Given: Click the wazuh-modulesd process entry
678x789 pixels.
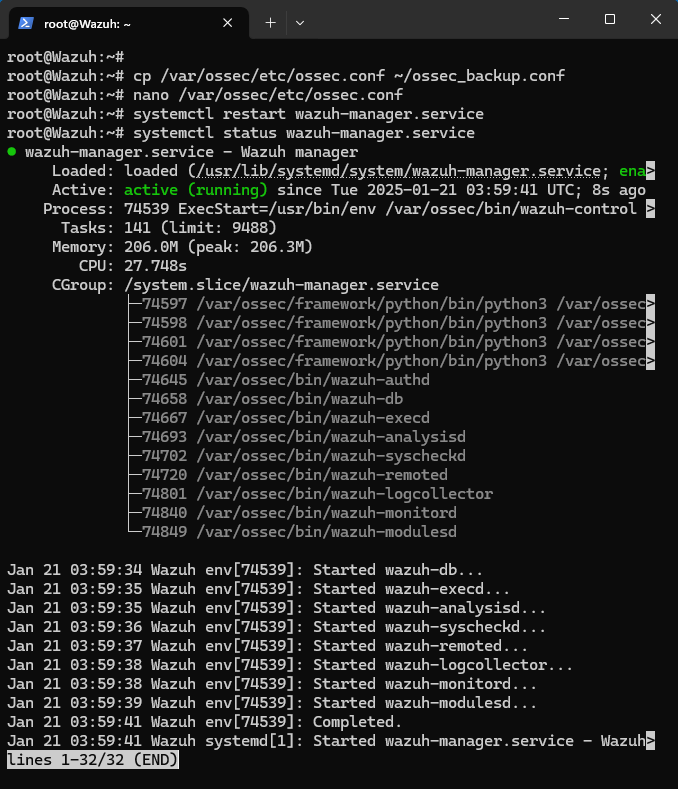Looking at the screenshot, I should (x=326, y=532).
